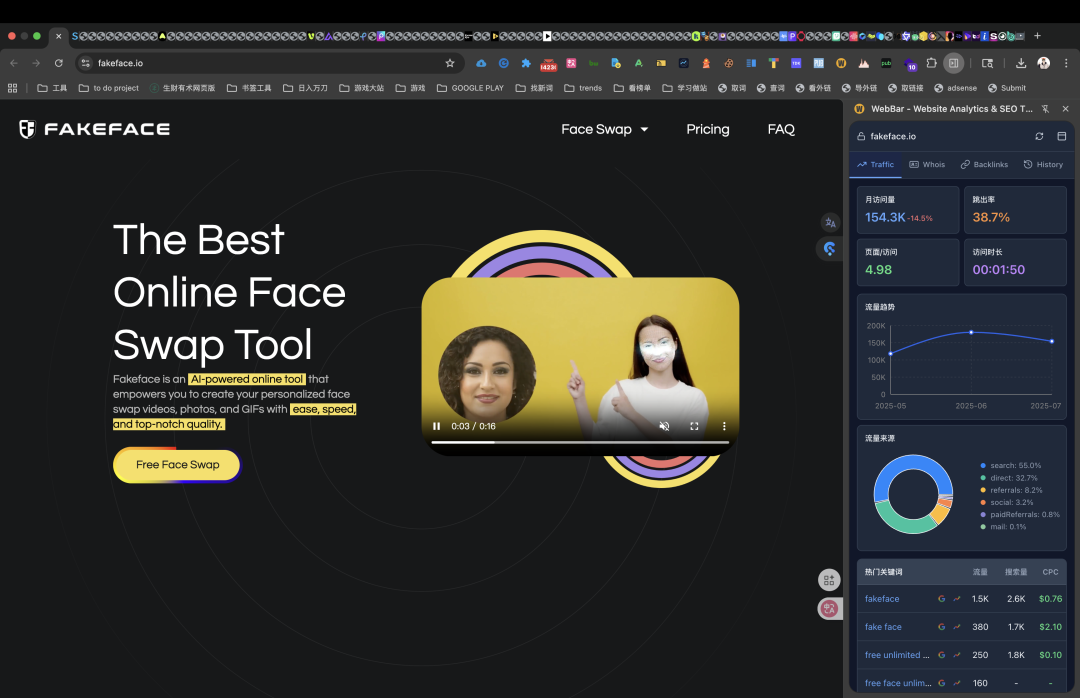Click the traffic sources donut chart
The height and width of the screenshot is (698, 1080).
tap(913, 494)
